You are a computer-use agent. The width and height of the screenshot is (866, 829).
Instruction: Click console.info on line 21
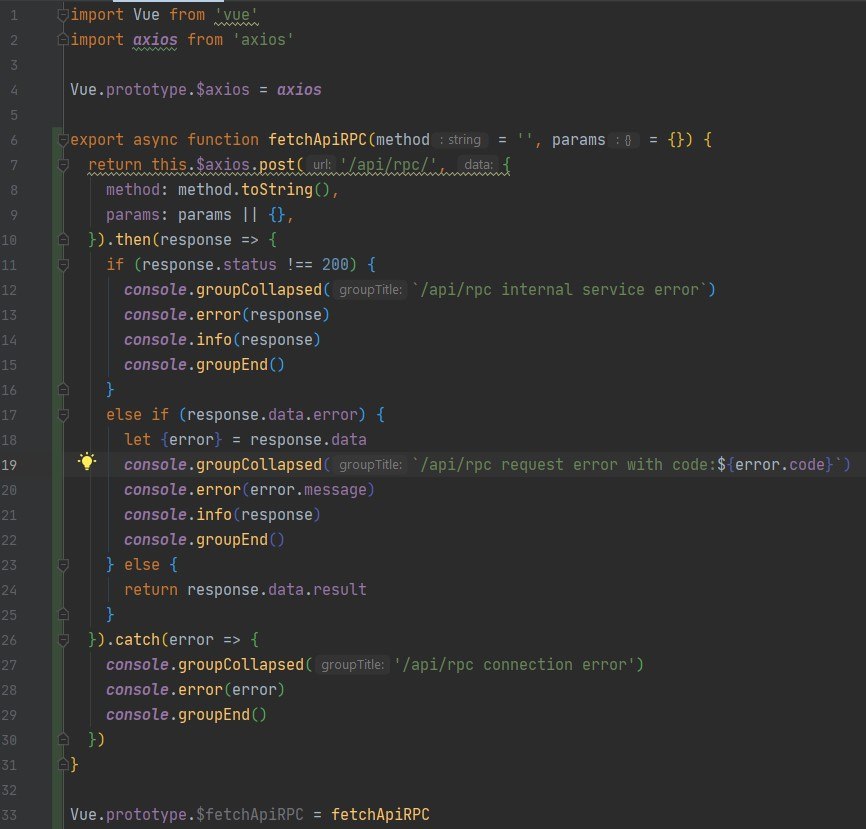coord(178,515)
